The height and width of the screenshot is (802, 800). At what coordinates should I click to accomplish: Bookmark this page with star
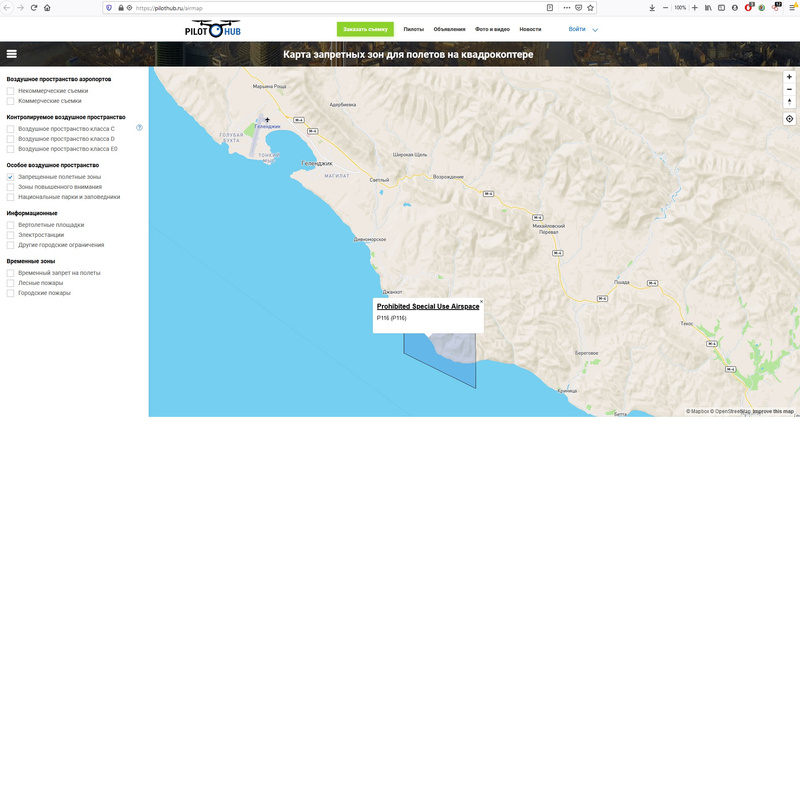[x=590, y=8]
